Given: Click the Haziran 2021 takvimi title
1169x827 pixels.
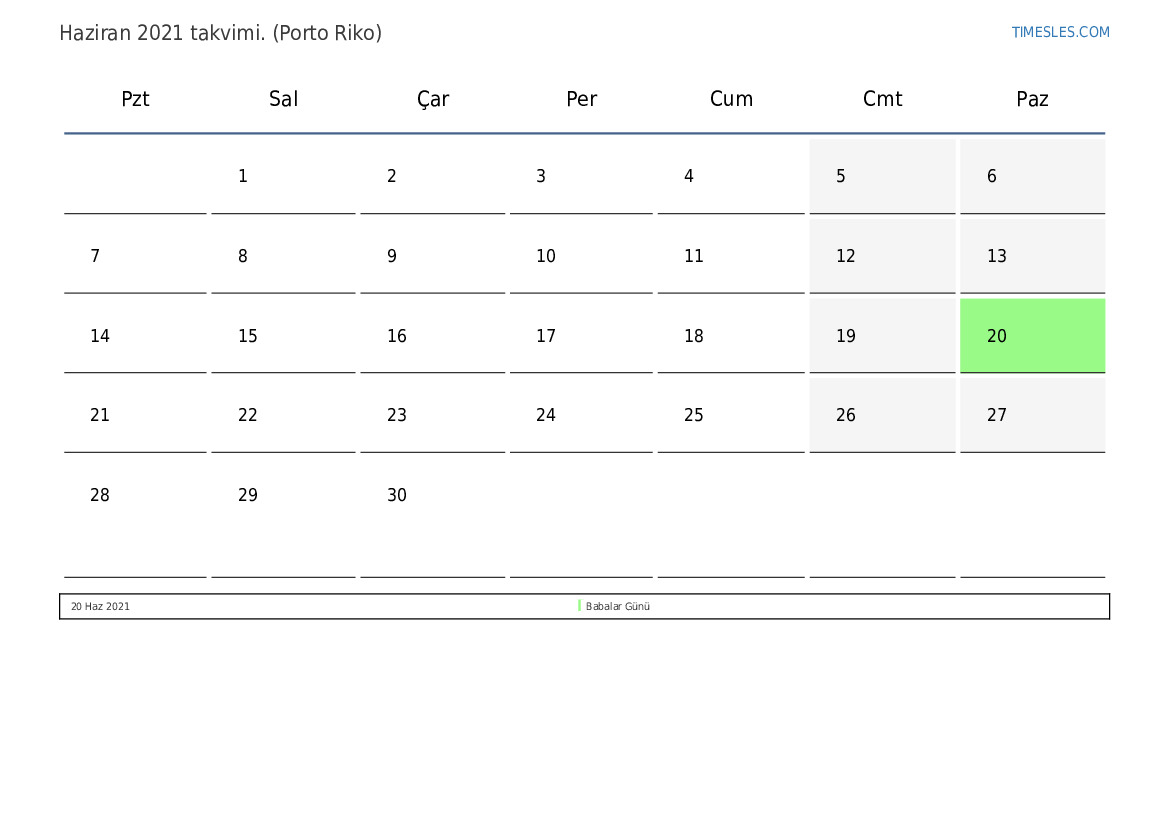Looking at the screenshot, I should 221,33.
